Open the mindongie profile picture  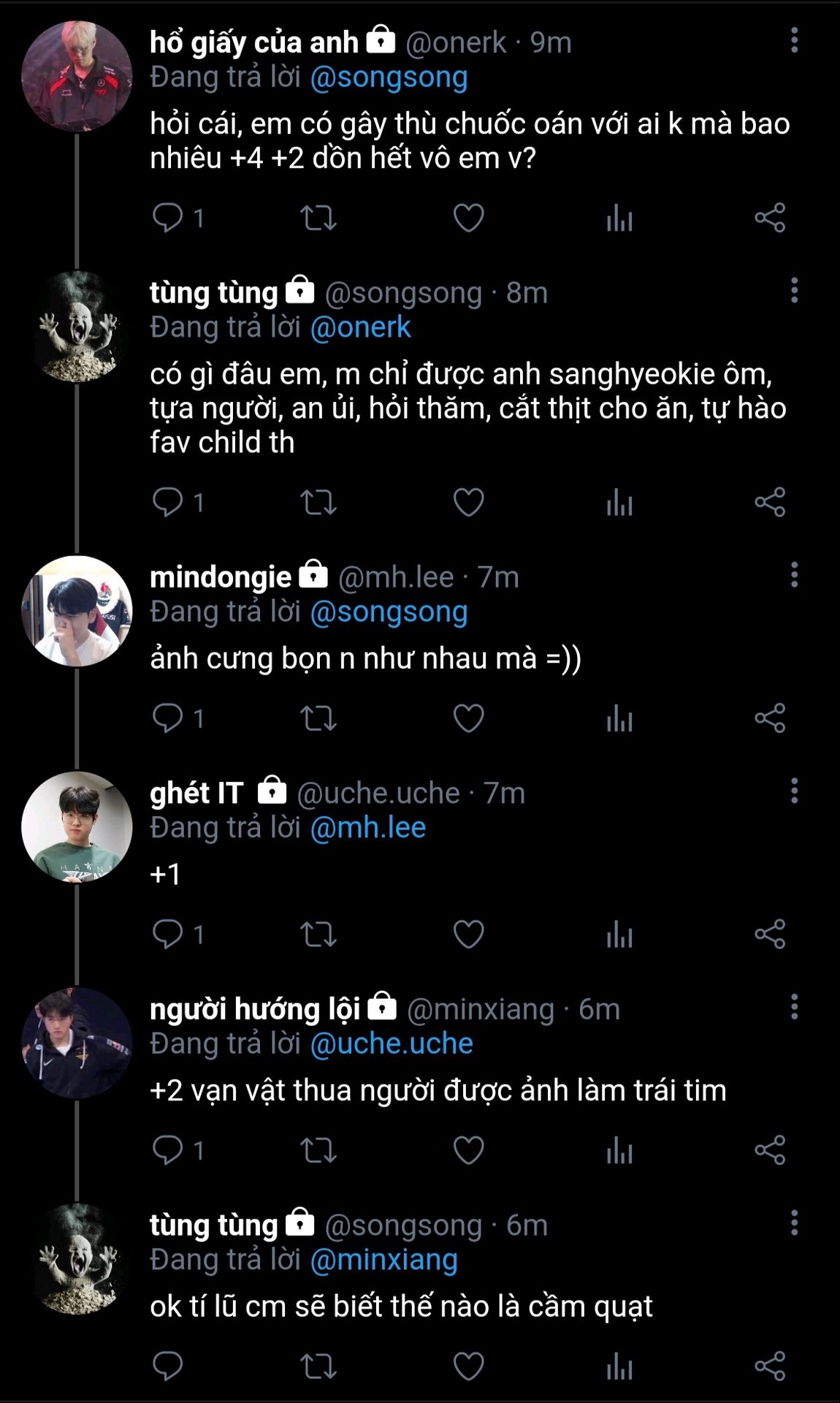pyautogui.click(x=77, y=611)
